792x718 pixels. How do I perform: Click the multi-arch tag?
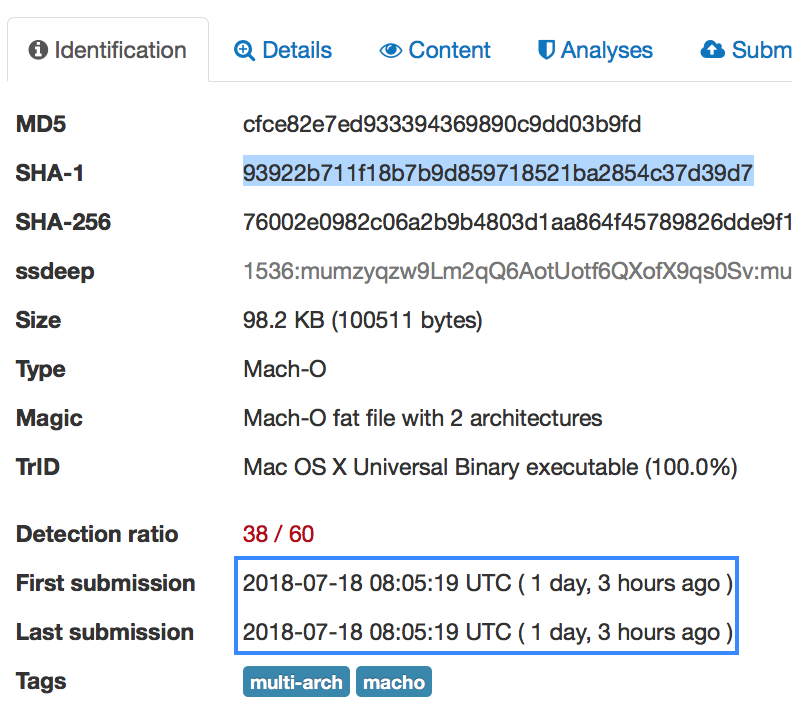[x=296, y=683]
